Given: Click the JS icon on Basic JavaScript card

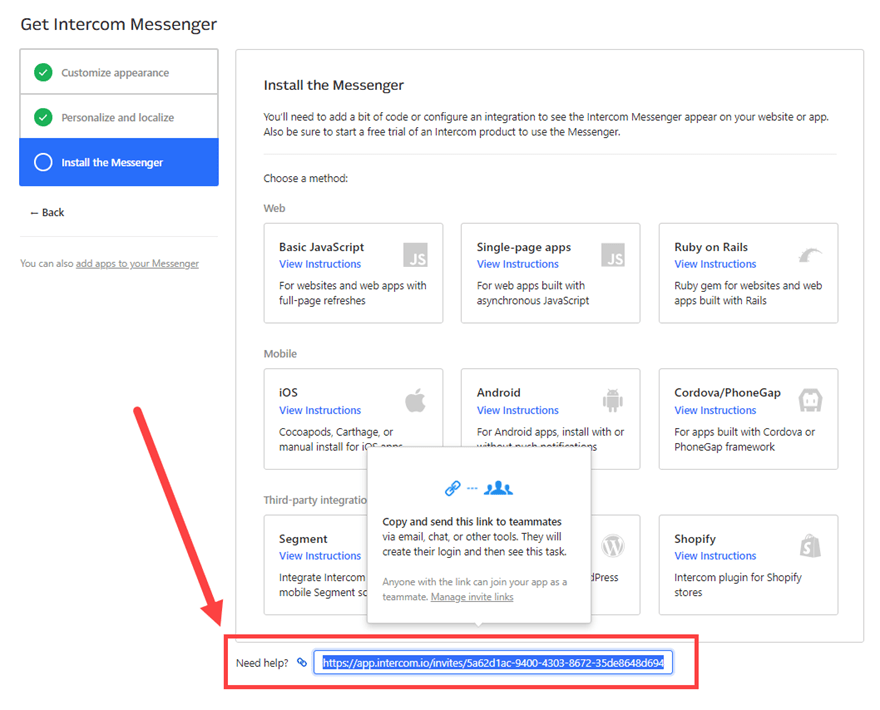Looking at the screenshot, I should click(415, 256).
